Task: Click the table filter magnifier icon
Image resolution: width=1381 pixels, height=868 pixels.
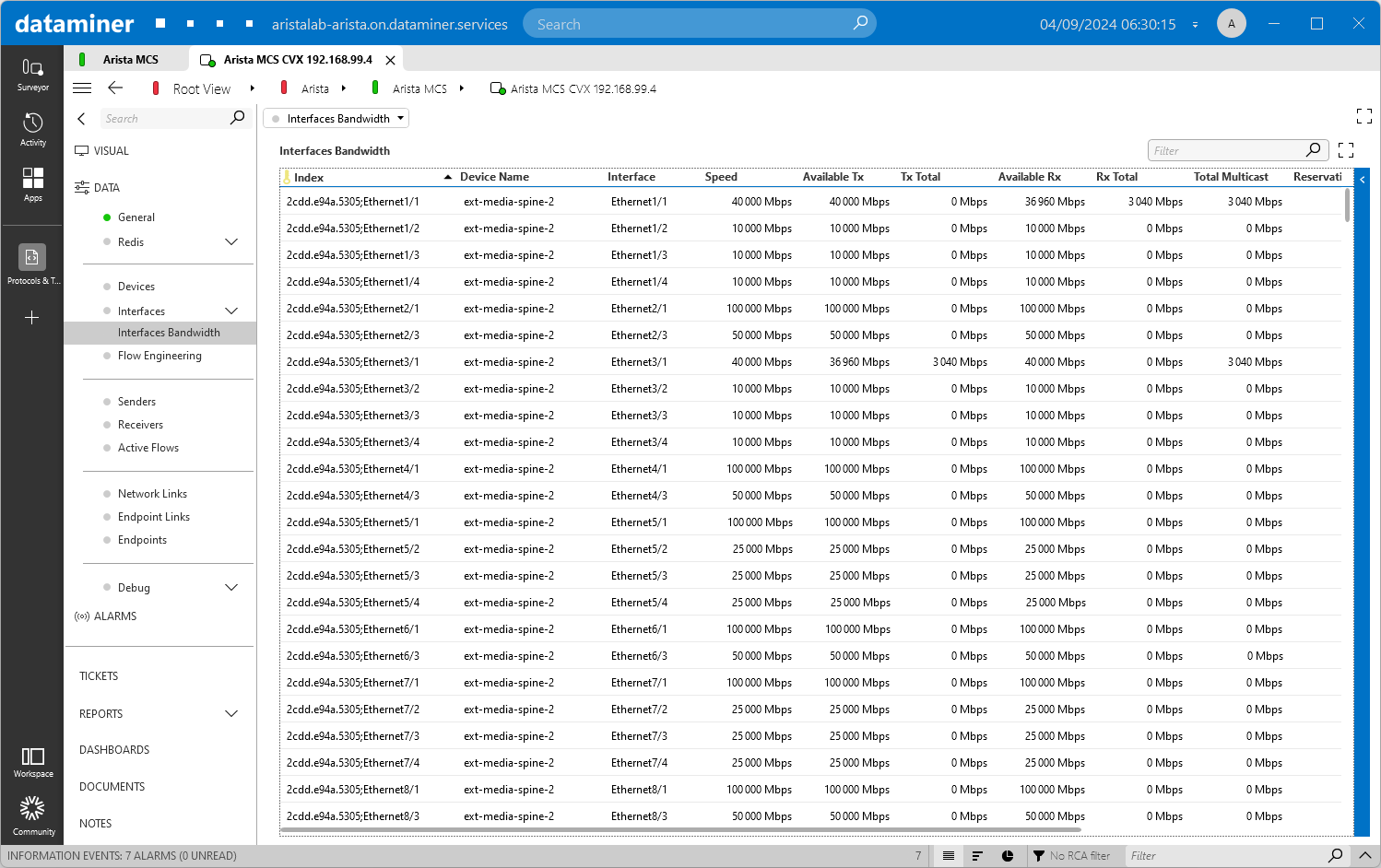Action: click(1314, 150)
